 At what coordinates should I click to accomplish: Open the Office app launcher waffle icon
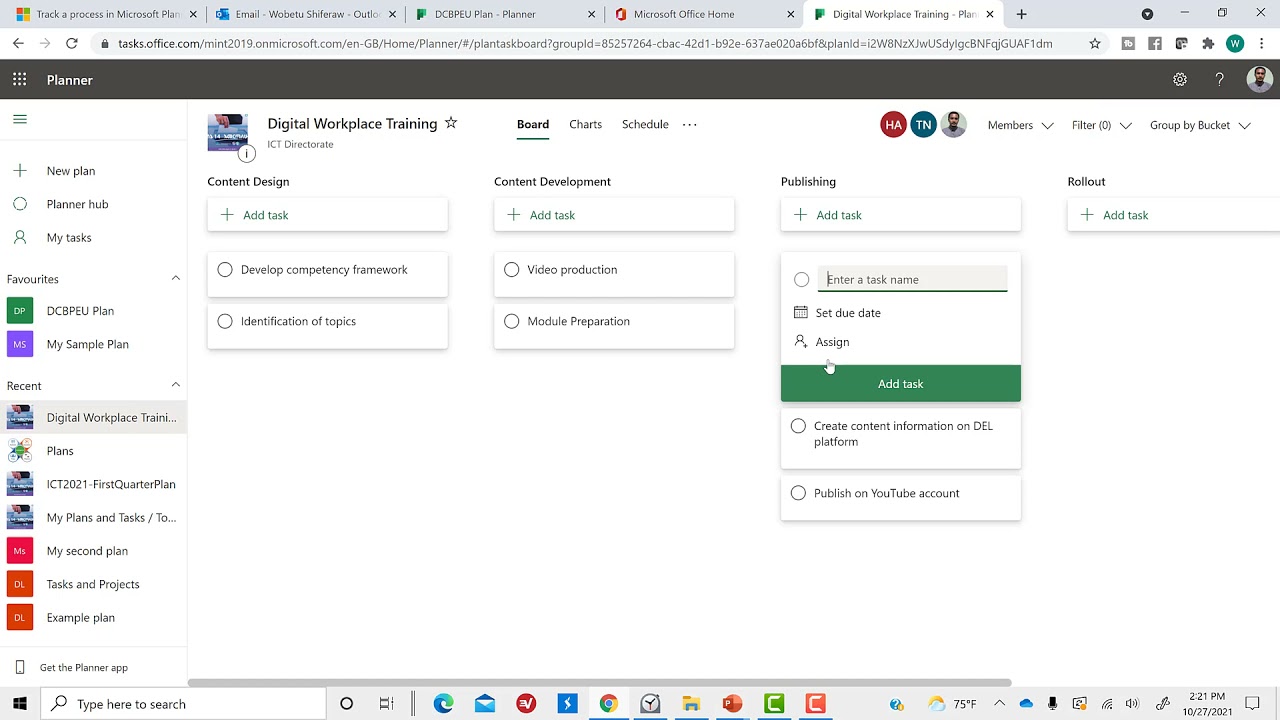tap(20, 80)
